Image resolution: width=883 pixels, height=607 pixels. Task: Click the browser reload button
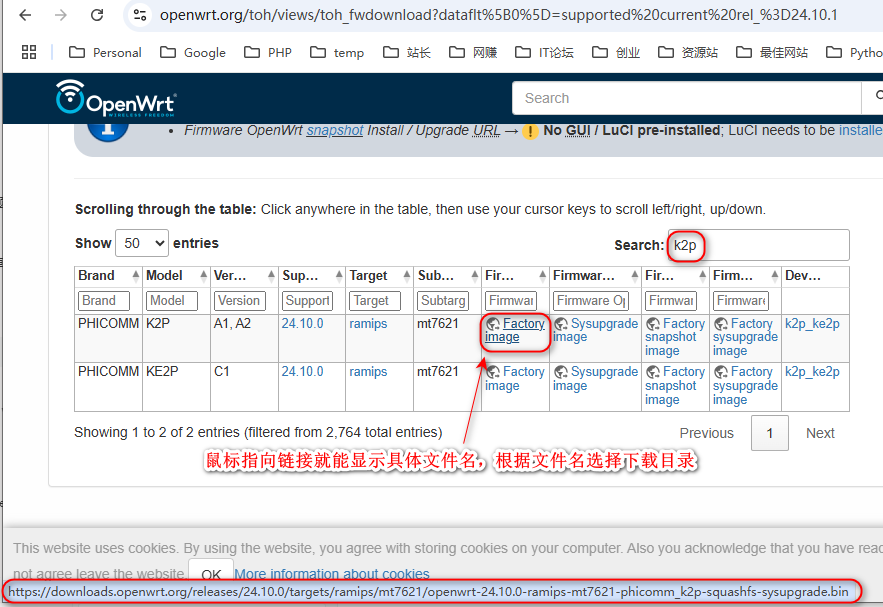pyautogui.click(x=97, y=15)
